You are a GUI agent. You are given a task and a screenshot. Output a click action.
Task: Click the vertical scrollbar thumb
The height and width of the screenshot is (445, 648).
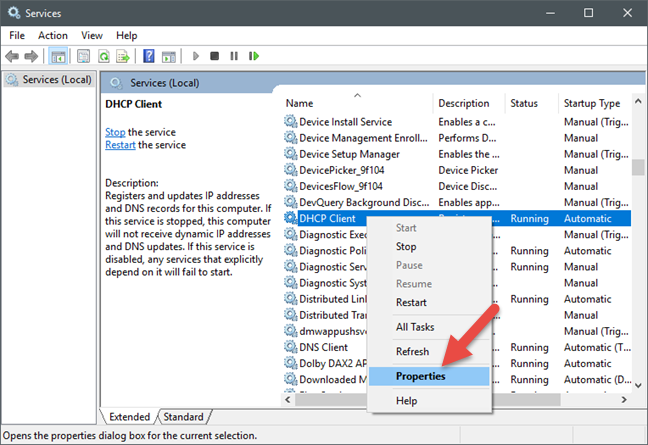[638, 167]
